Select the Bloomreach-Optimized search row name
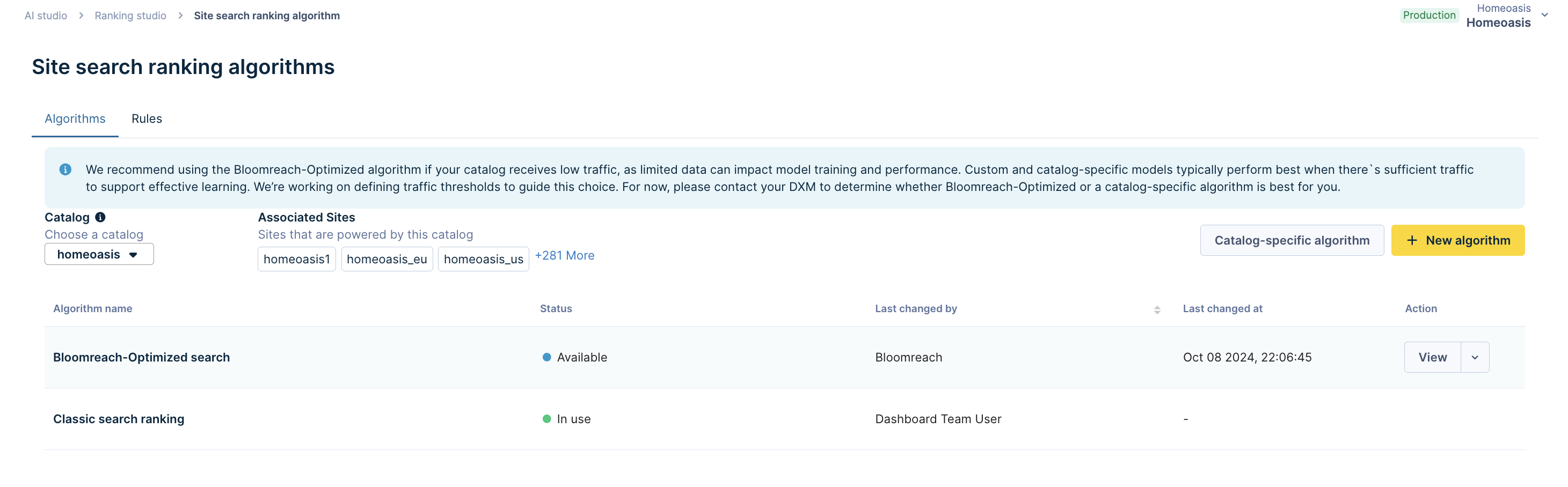The image size is (1568, 487). tap(141, 358)
